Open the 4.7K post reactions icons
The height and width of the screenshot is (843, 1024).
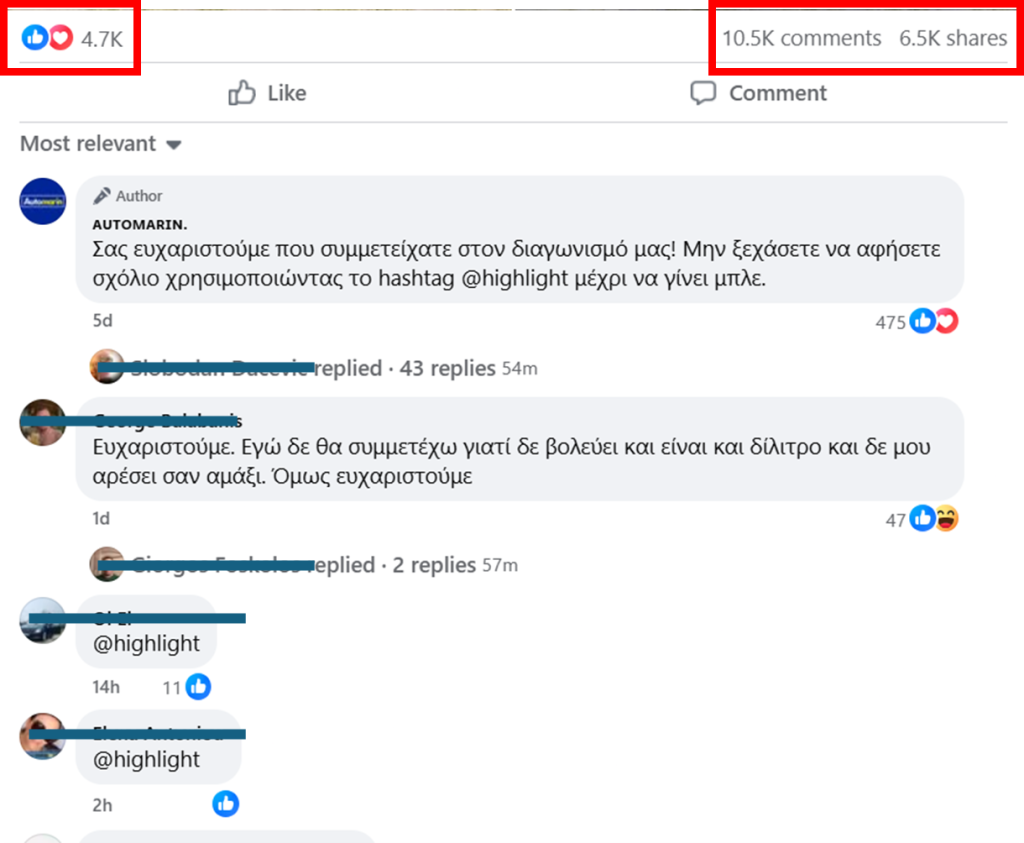click(47, 37)
